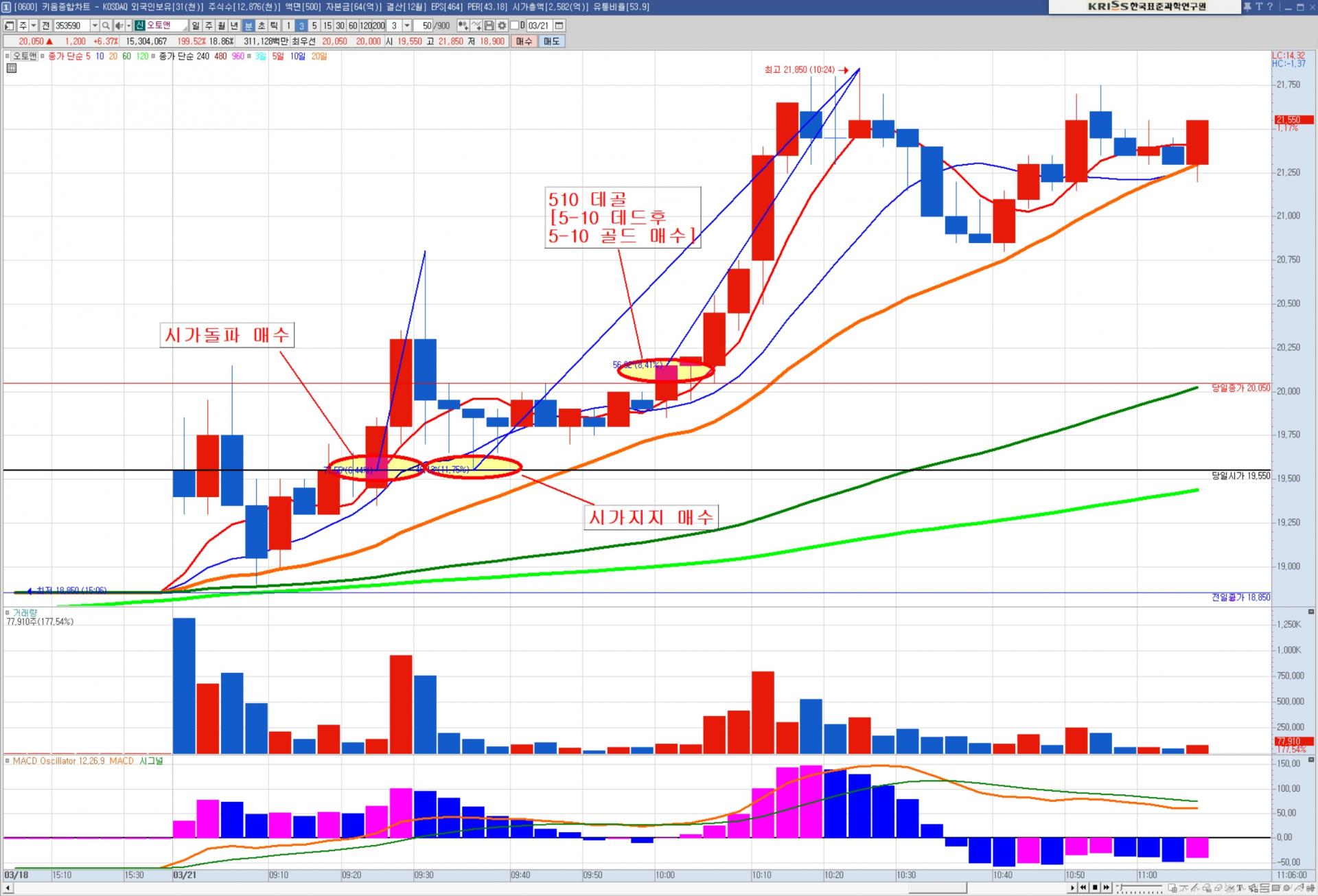Click the speaker sound icon in toolbar

coord(119,25)
